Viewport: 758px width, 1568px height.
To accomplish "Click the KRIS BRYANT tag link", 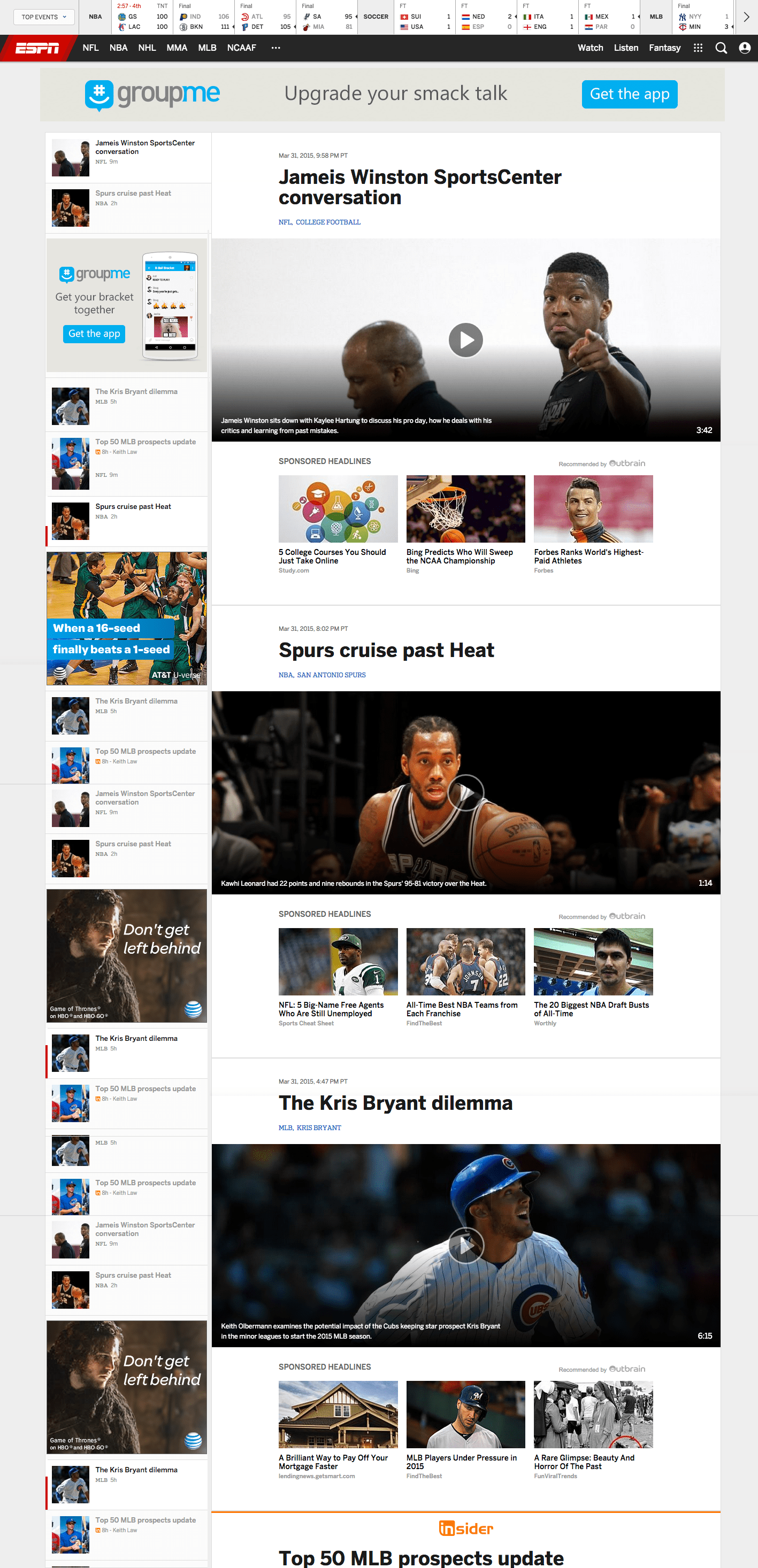I will (319, 1128).
